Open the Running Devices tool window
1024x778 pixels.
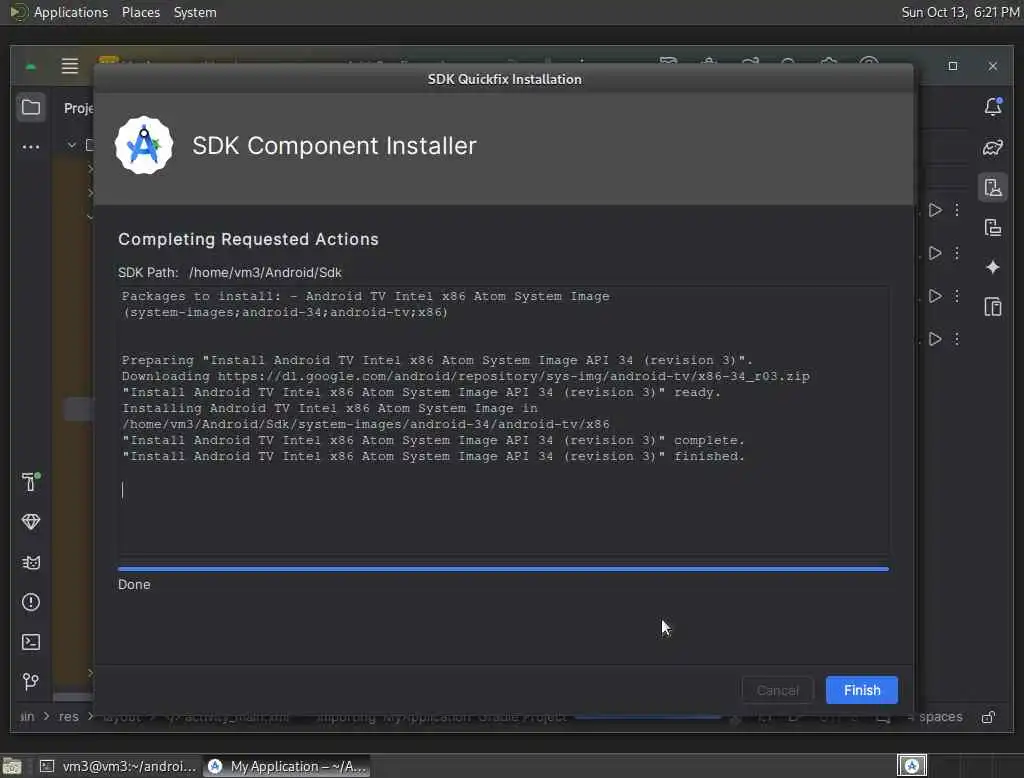(x=993, y=227)
